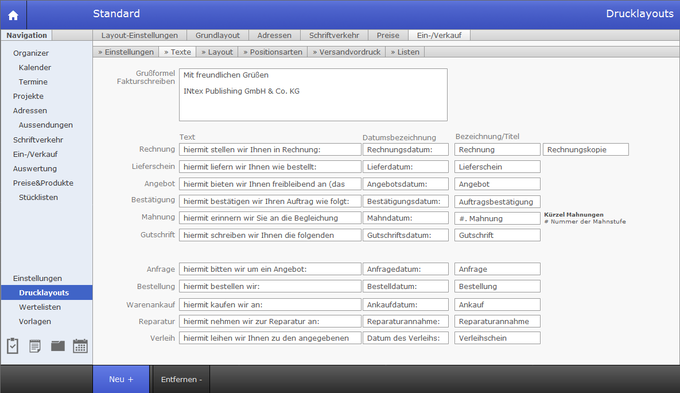680x393 pixels.
Task: Edit the Angebotsdatum field
Action: click(x=405, y=184)
